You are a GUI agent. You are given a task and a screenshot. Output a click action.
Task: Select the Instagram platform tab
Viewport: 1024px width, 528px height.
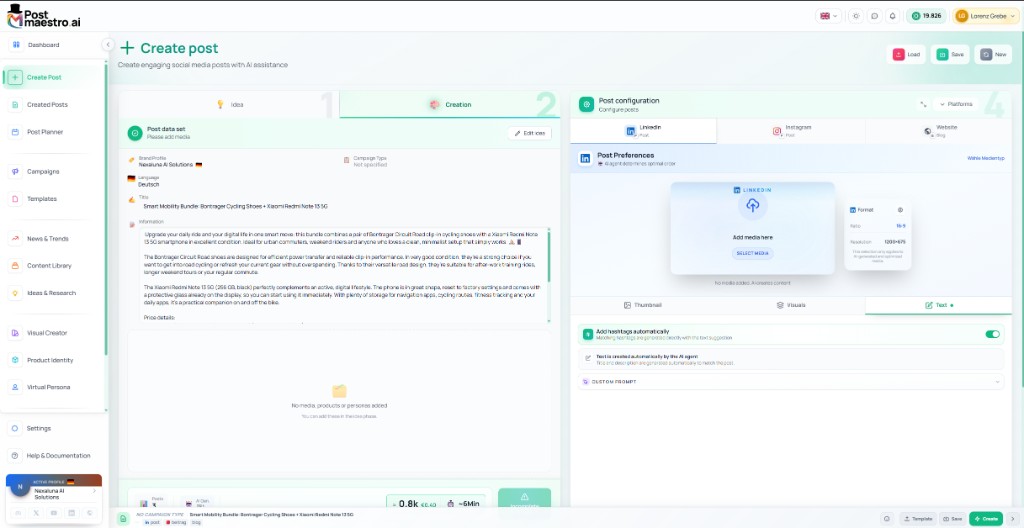791,131
